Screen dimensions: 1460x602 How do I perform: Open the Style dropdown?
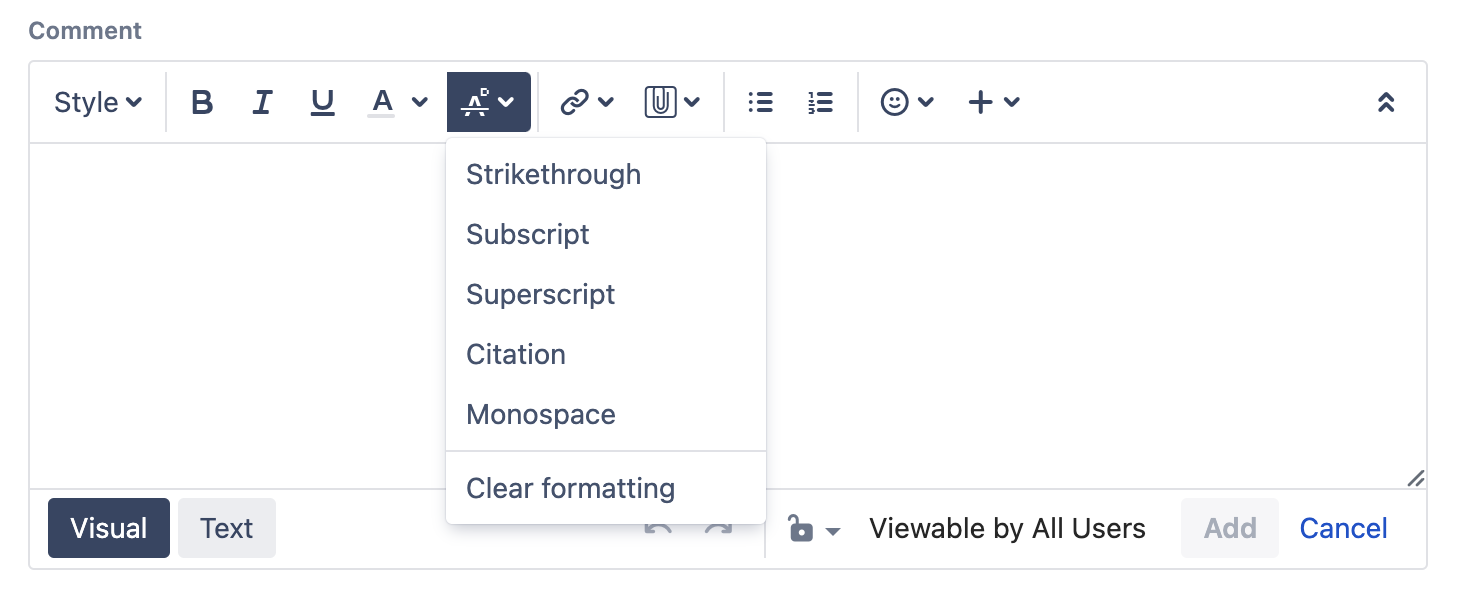coord(98,102)
